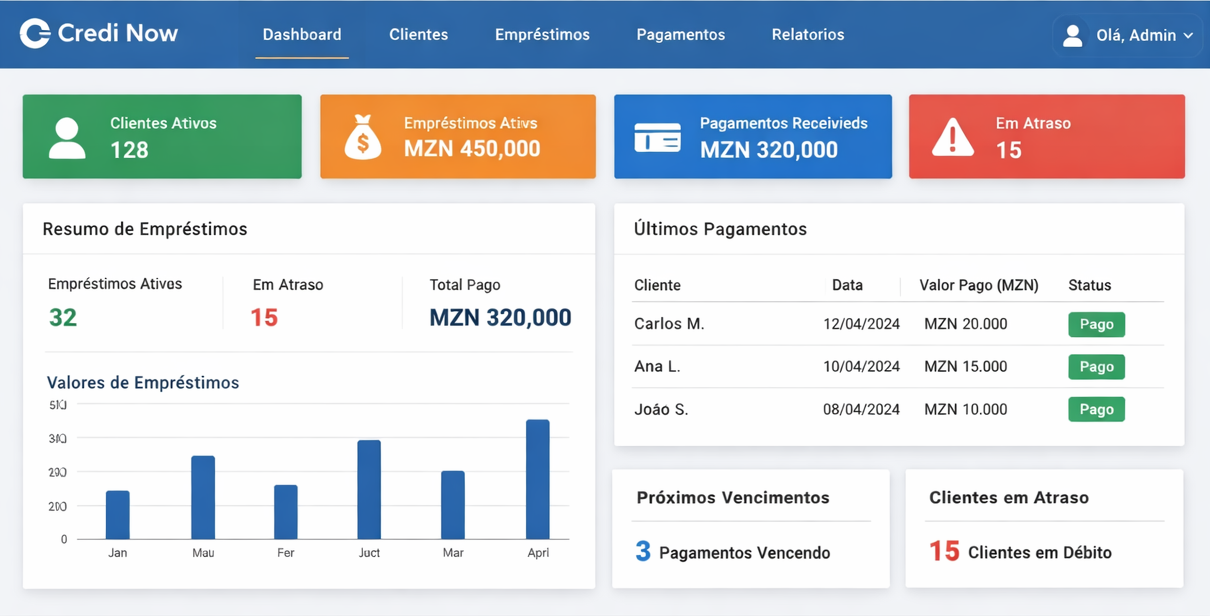This screenshot has width=1210, height=616.
Task: Click the Admin user avatar icon
Action: 1073,35
